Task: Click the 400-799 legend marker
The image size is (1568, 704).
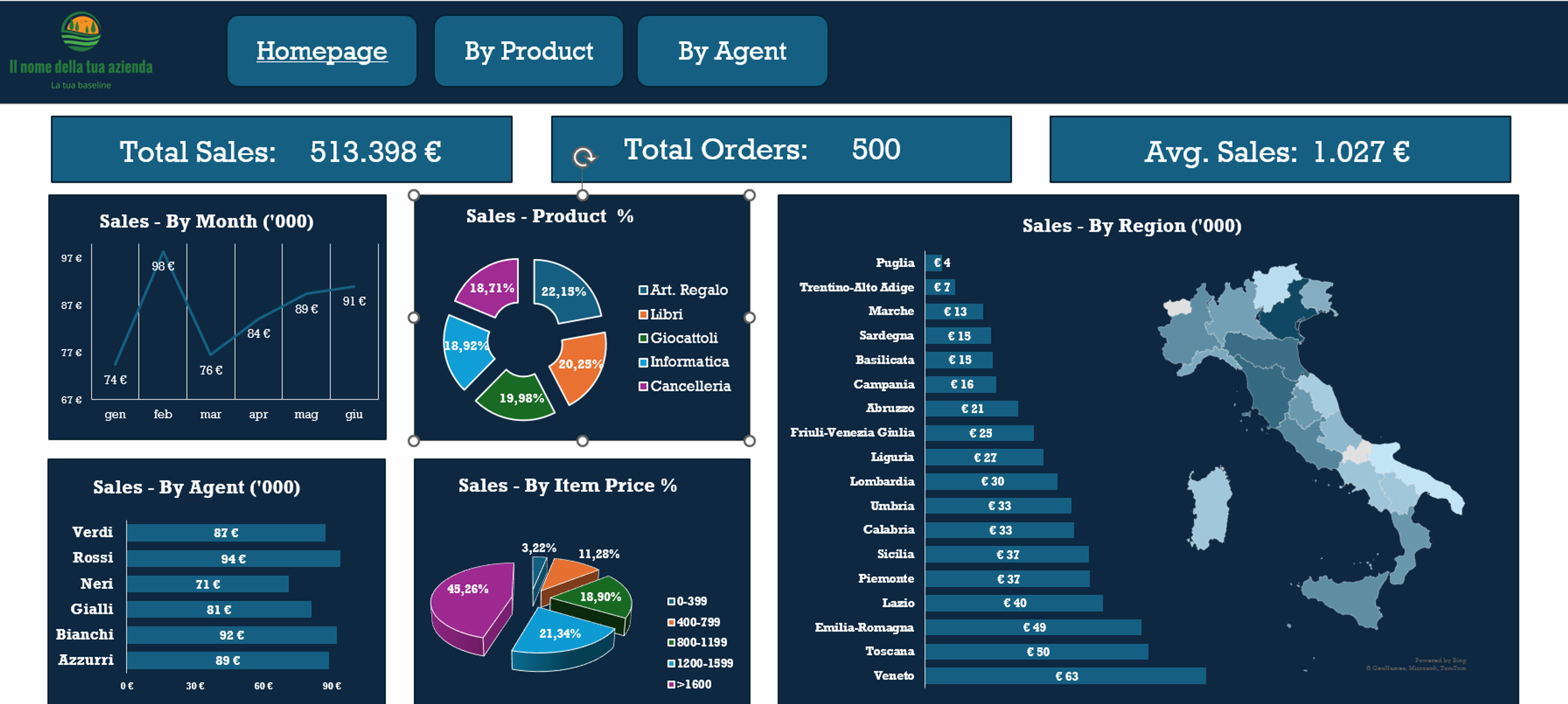Action: click(x=671, y=622)
